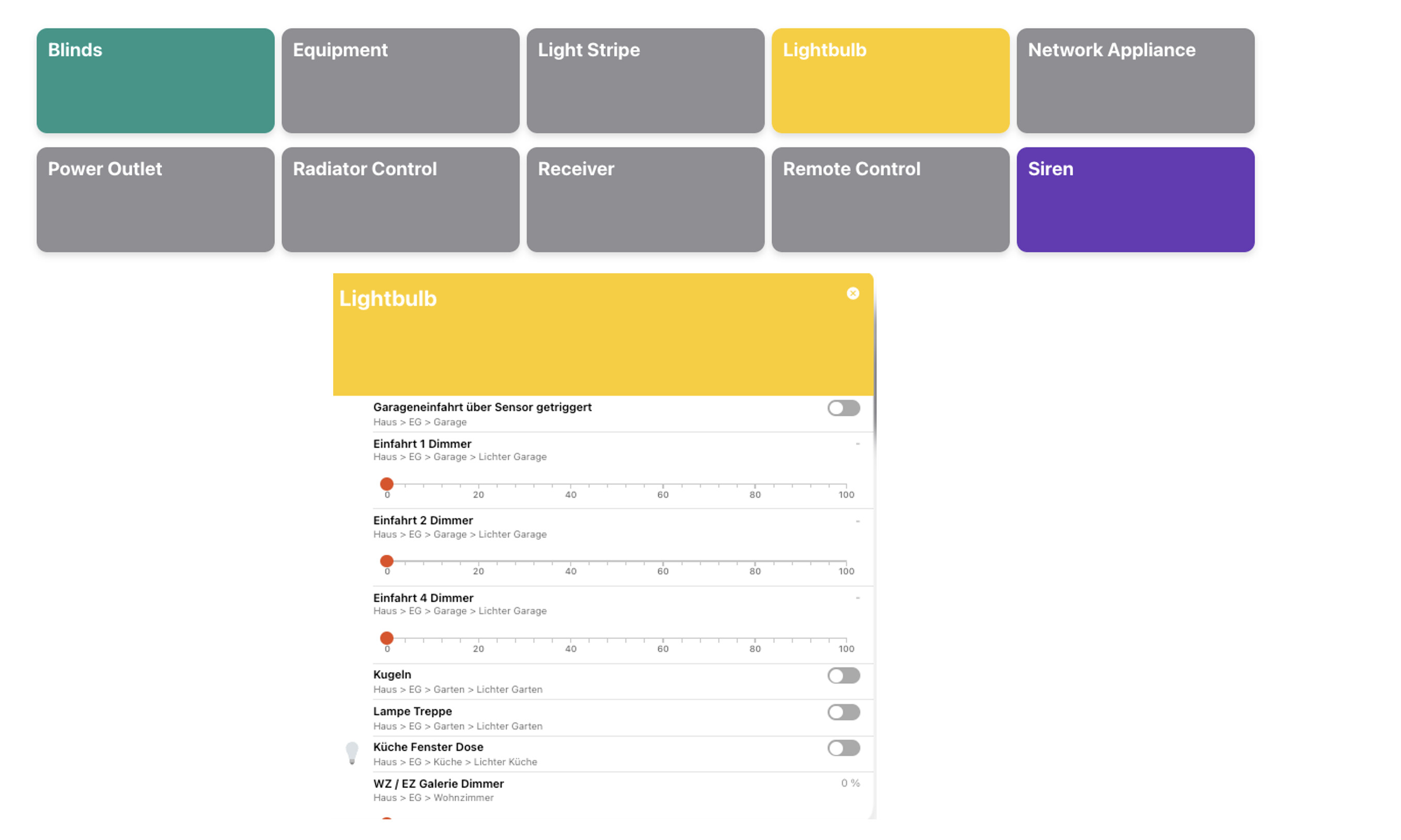Screen dimensions: 1401x840
Task: Select the Receiver category tile
Action: 645,199
